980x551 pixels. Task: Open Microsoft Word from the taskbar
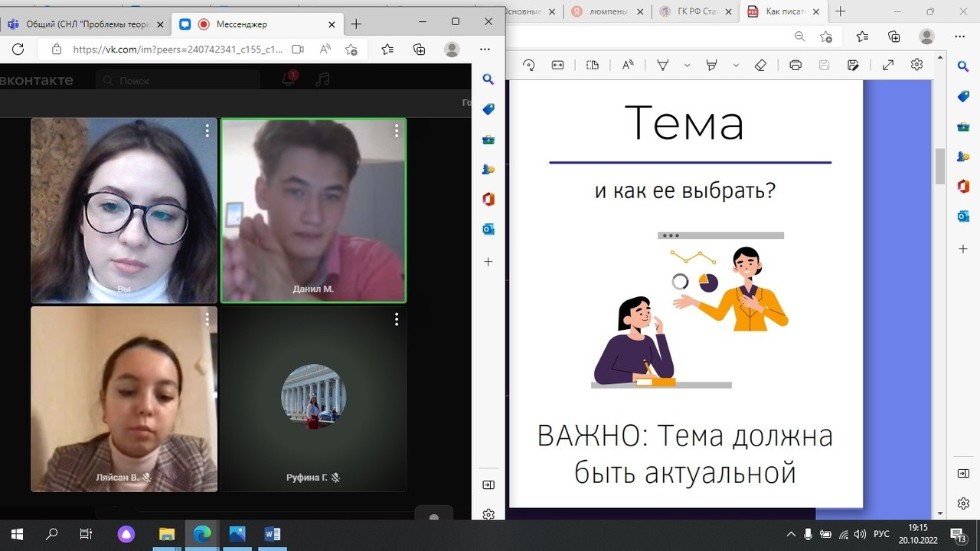tap(272, 534)
